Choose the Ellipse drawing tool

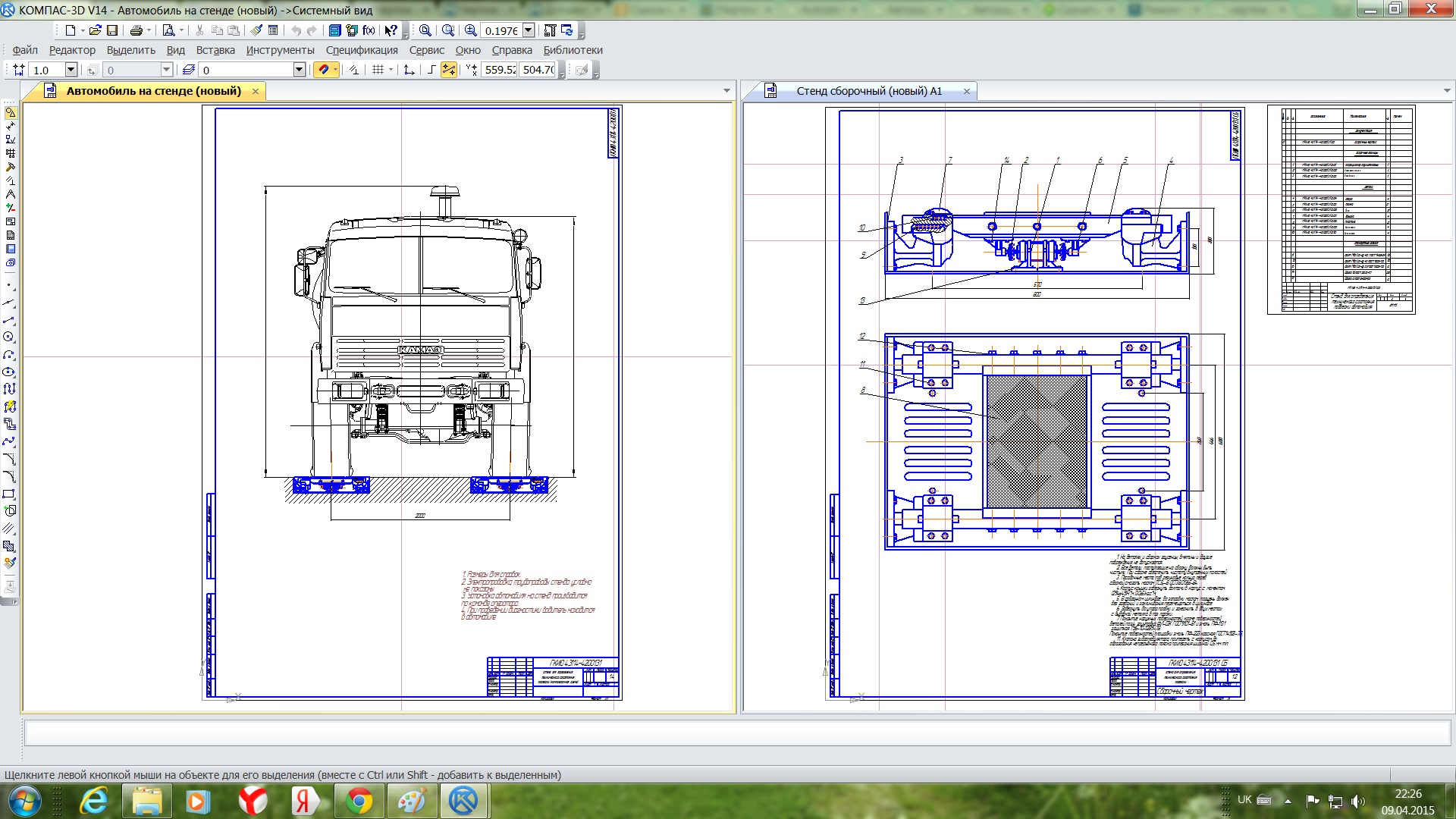[x=9, y=372]
